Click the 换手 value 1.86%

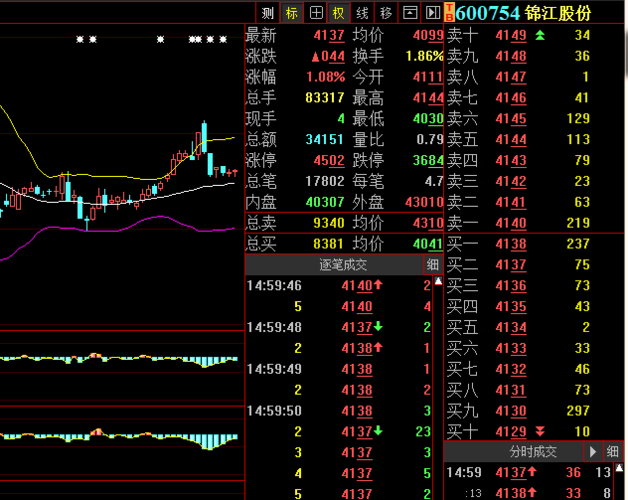(x=425, y=56)
